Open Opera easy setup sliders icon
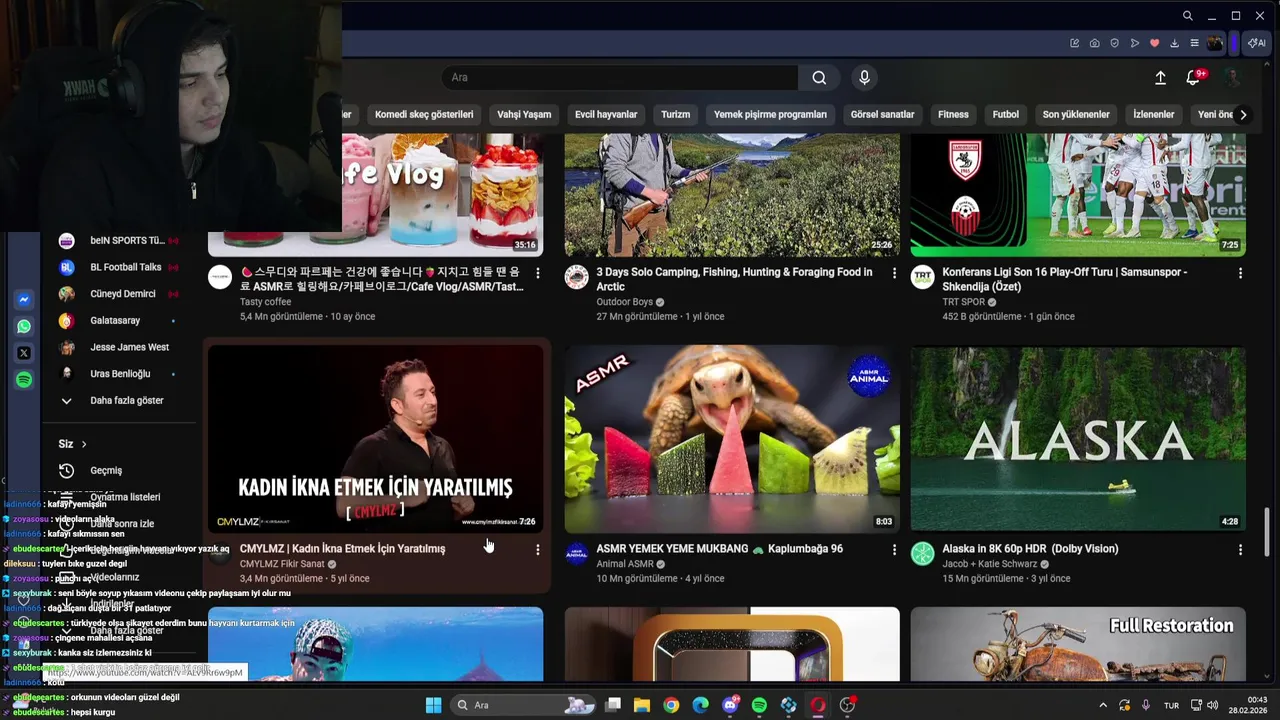Image resolution: width=1280 pixels, height=720 pixels. [1194, 43]
